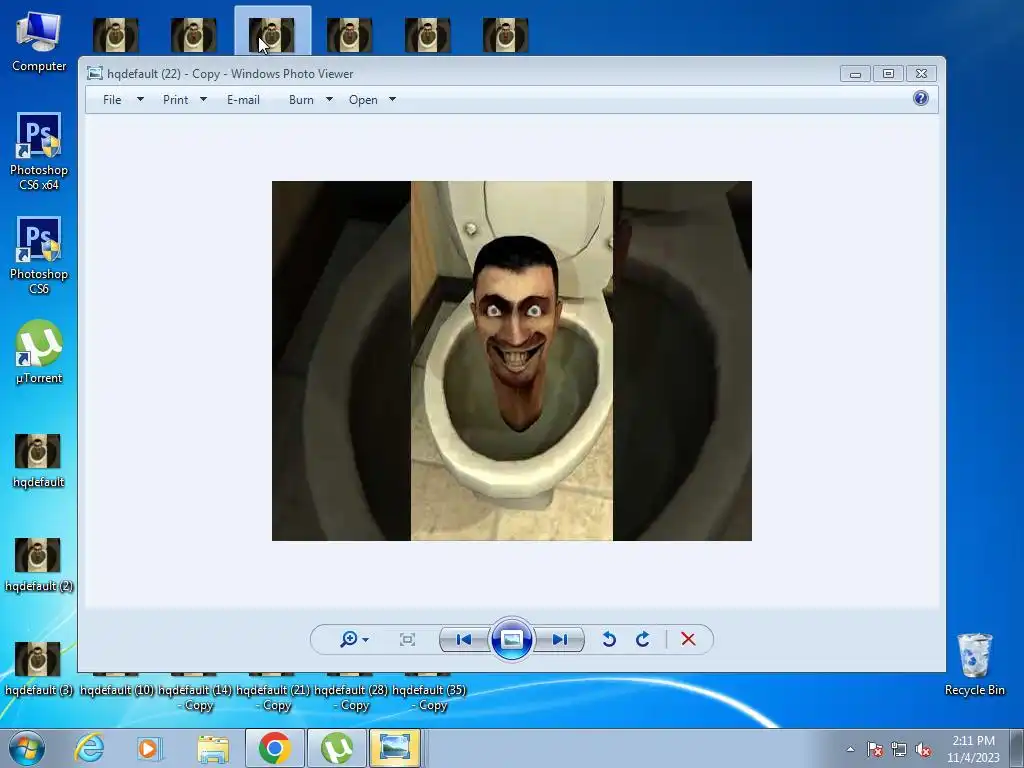
Task: Select the hqdefault (2) desktop file
Action: [39, 564]
